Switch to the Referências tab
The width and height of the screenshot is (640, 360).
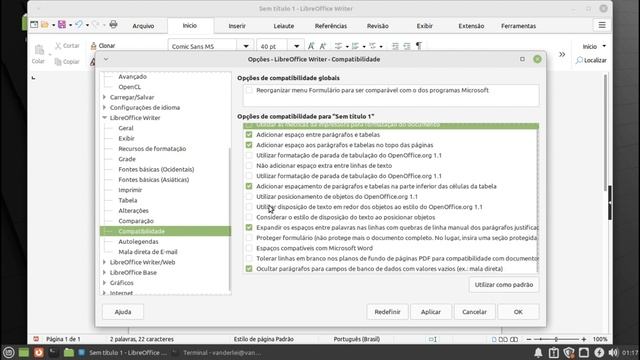click(331, 26)
